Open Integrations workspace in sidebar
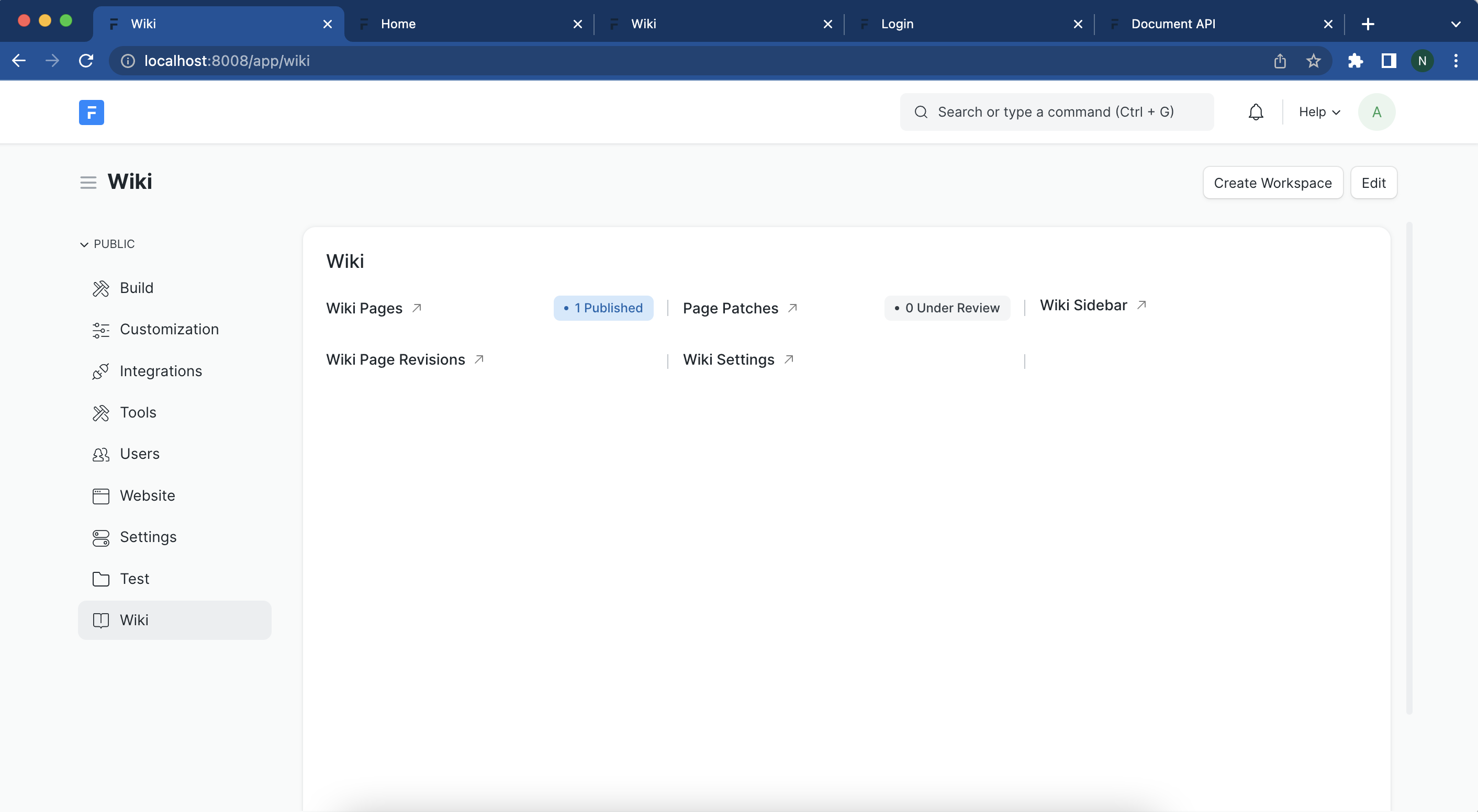The height and width of the screenshot is (812, 1478). pos(161,371)
